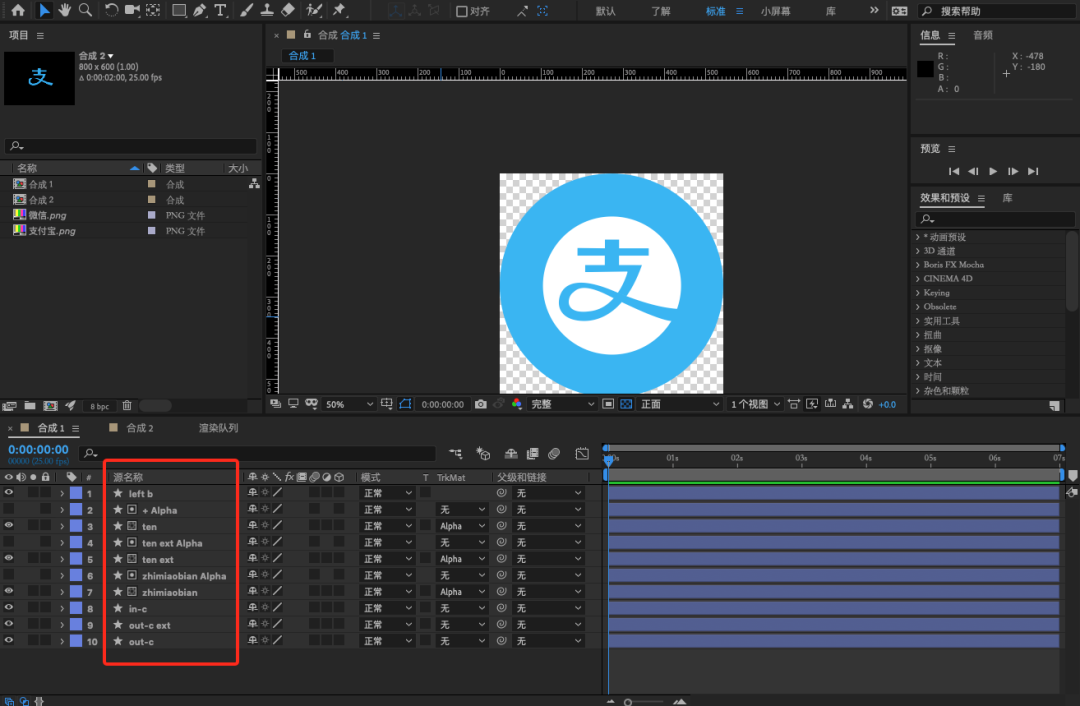Create new folder in Project panel
Image resolution: width=1080 pixels, height=706 pixels.
30,406
